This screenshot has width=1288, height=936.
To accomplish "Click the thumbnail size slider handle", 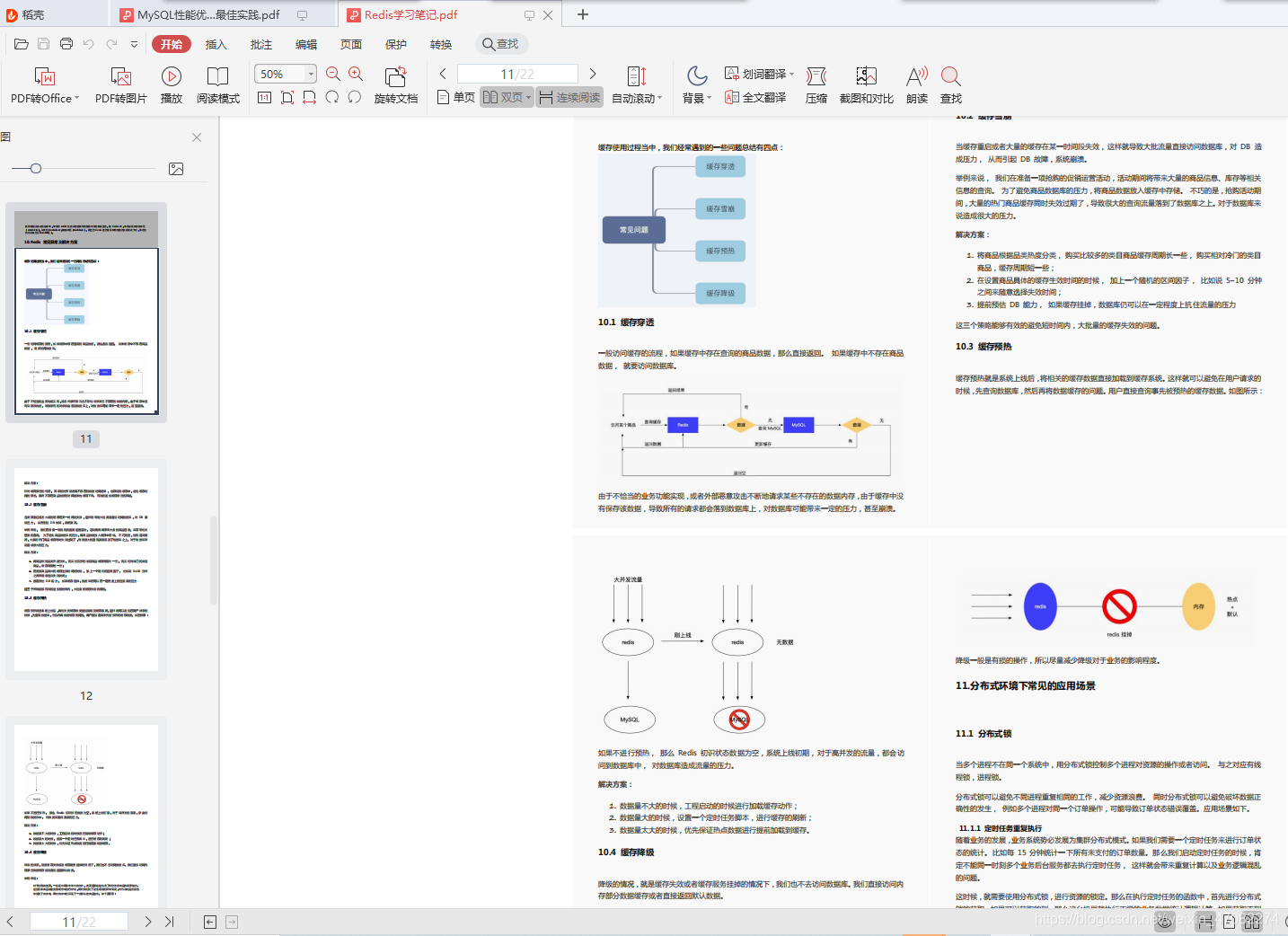I will pyautogui.click(x=36, y=168).
